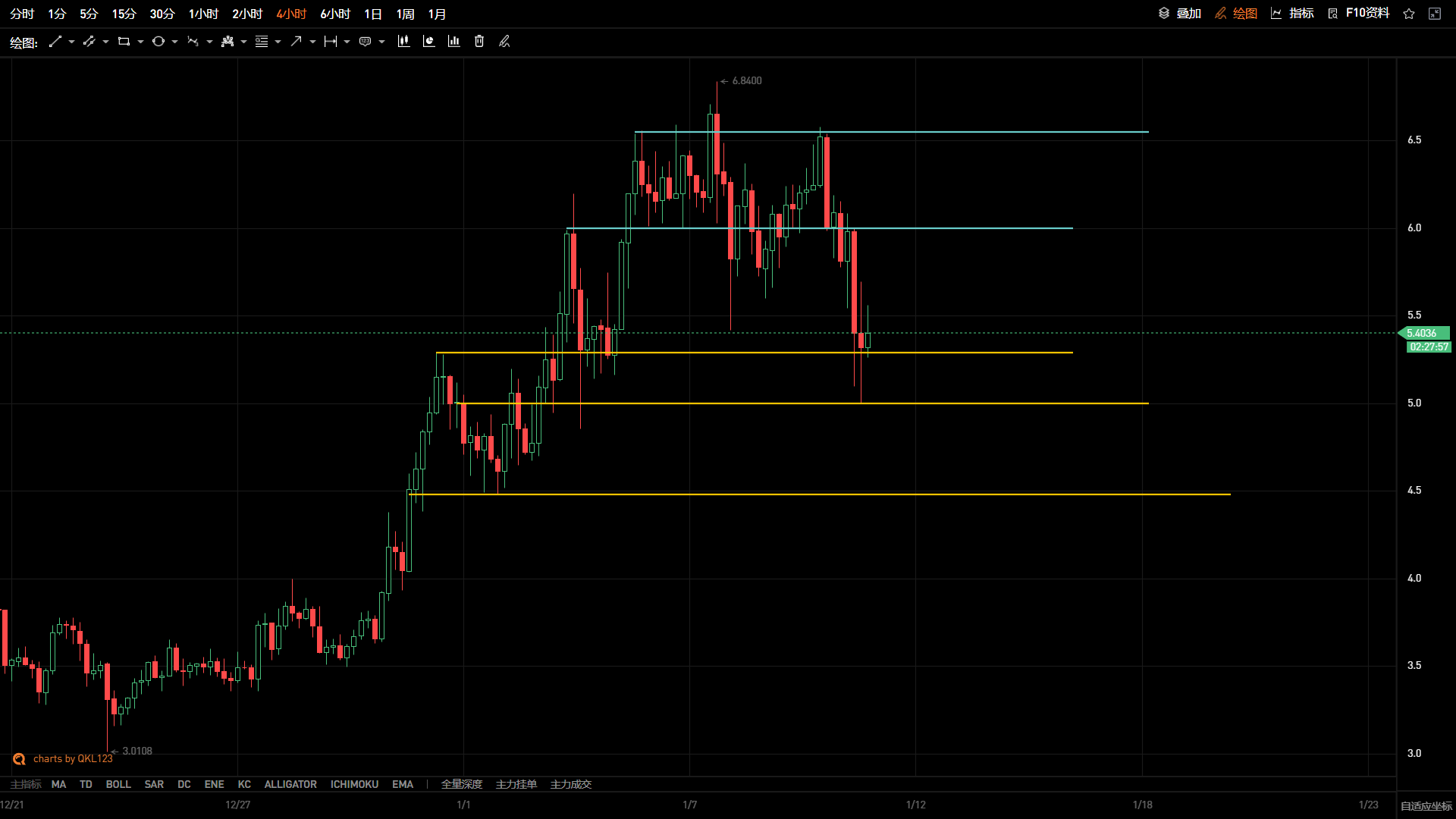The width and height of the screenshot is (1456, 819).
Task: Toggle the ICHIMOKU indicator
Action: (x=354, y=784)
